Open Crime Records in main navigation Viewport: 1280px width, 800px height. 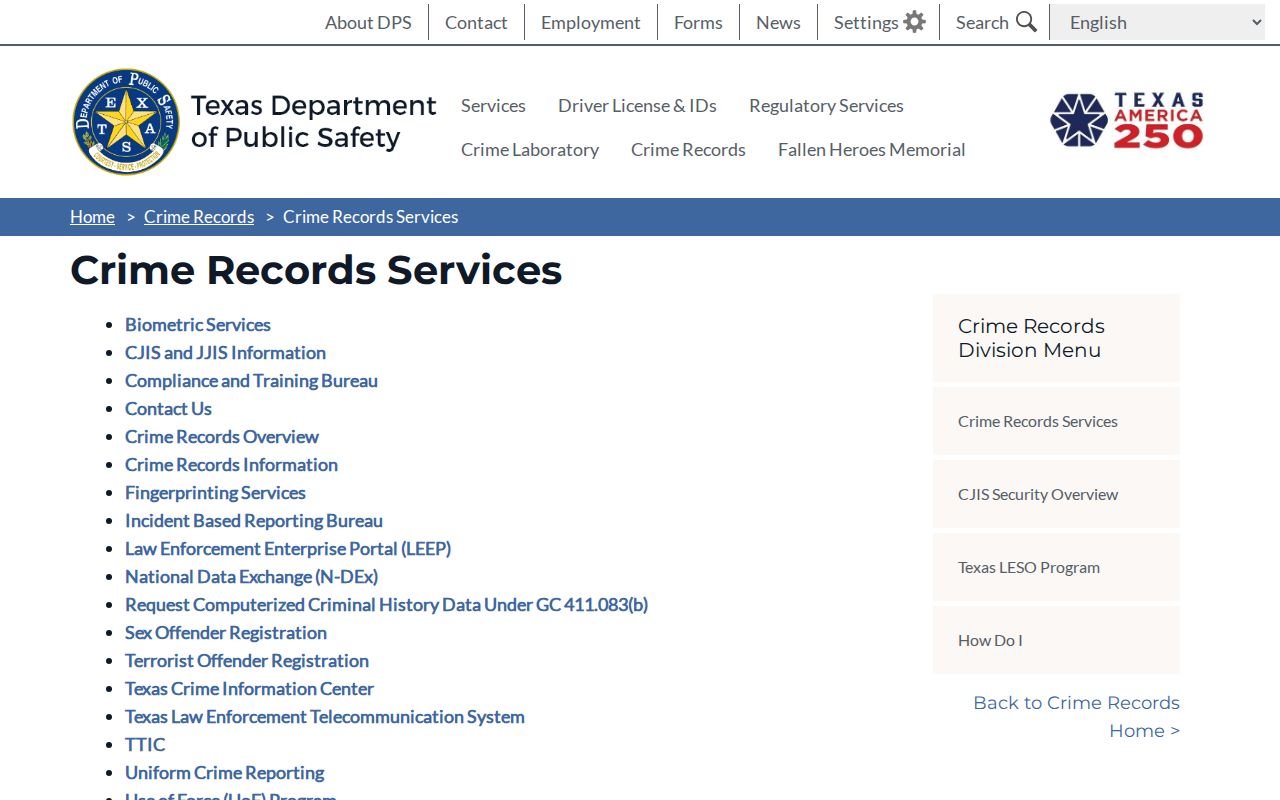point(688,149)
